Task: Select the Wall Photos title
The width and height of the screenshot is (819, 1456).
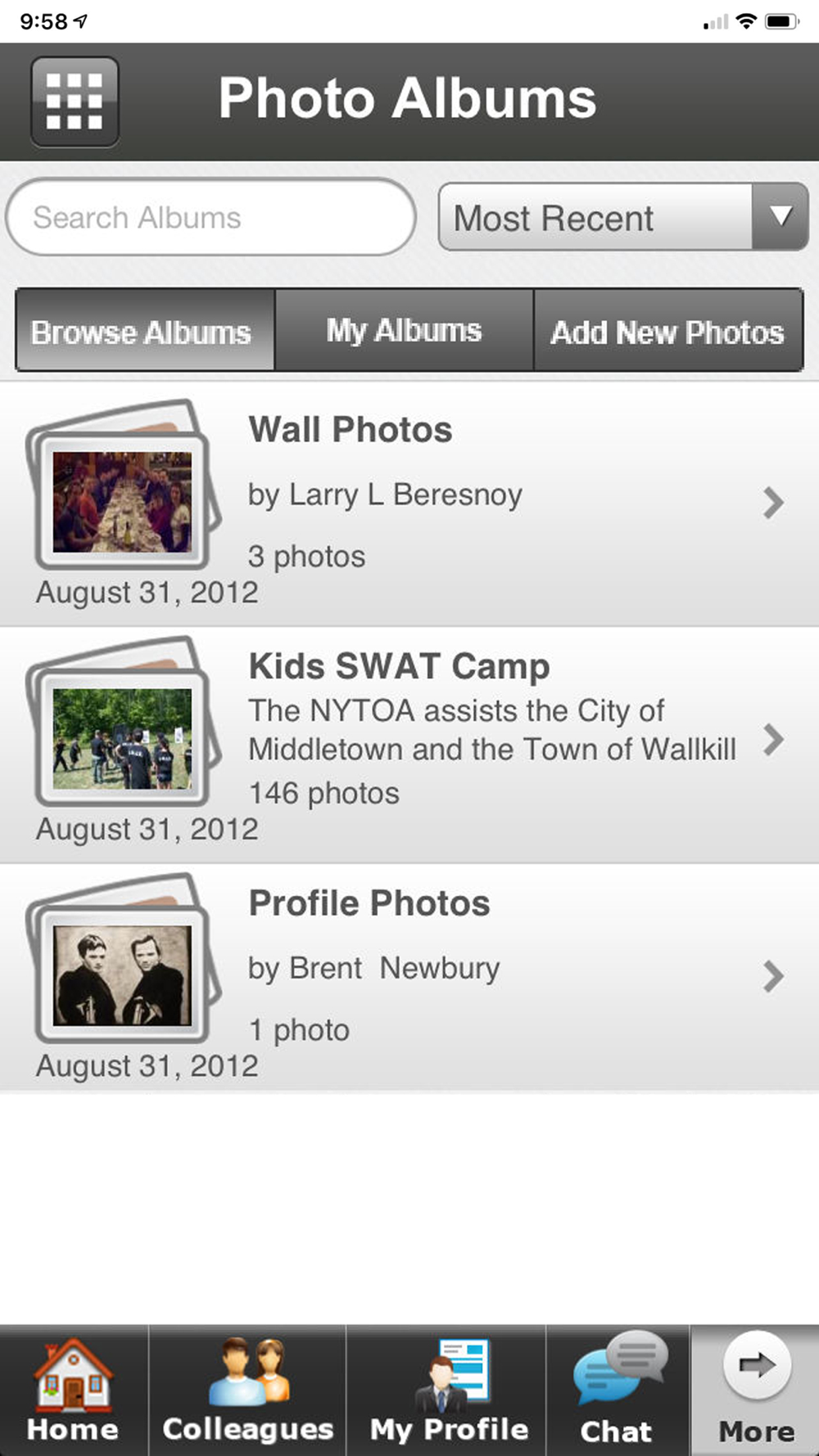Action: (x=351, y=430)
